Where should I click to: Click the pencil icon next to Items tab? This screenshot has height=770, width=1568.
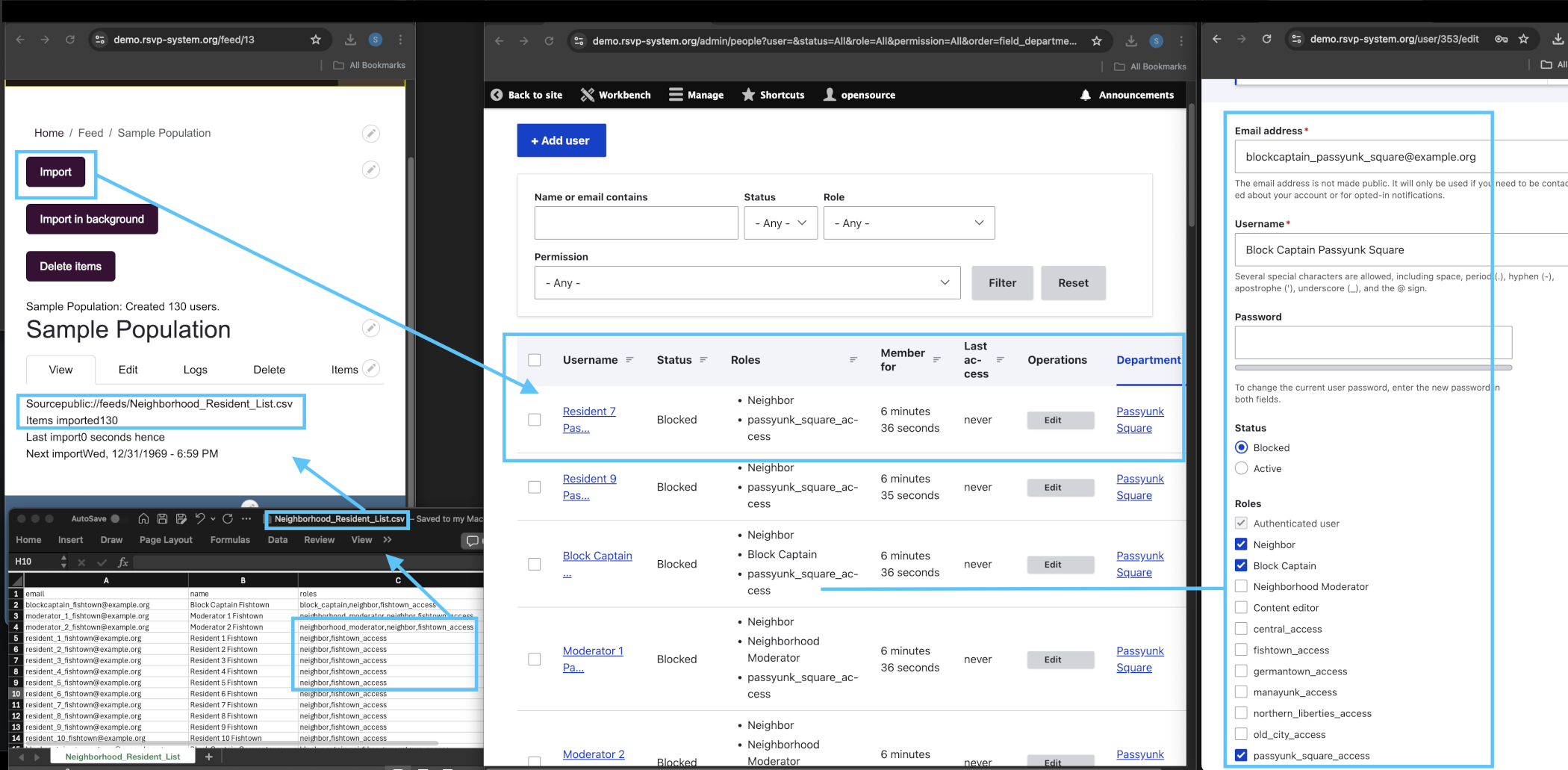(370, 368)
